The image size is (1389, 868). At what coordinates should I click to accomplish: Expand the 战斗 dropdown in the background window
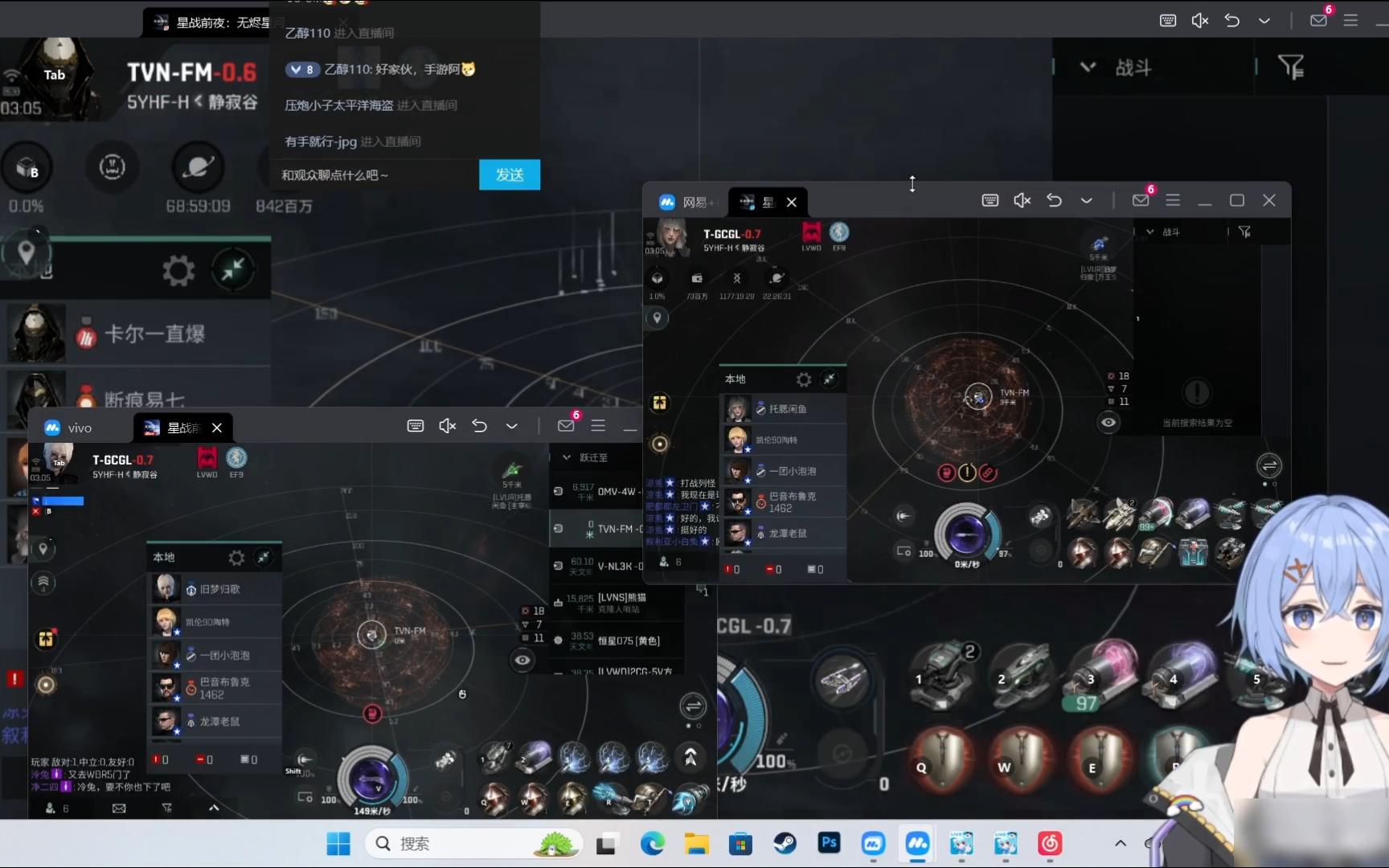[x=1088, y=67]
